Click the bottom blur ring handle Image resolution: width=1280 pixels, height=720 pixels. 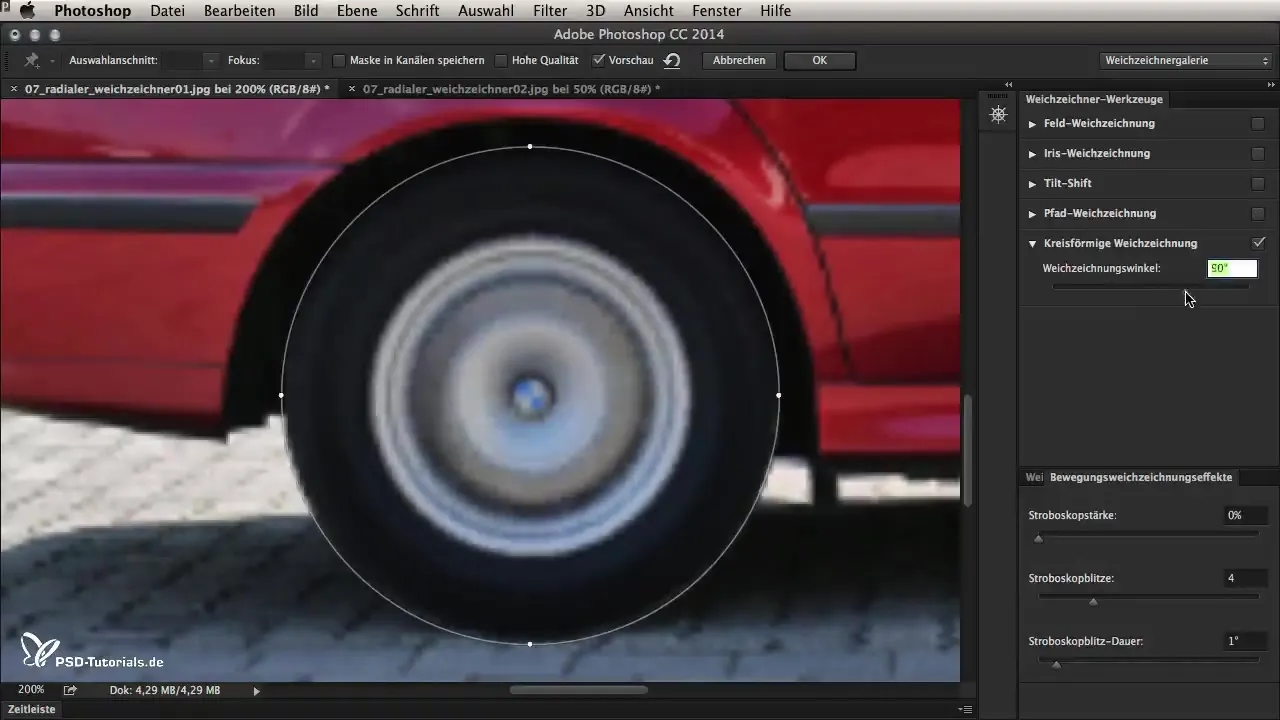coord(530,644)
